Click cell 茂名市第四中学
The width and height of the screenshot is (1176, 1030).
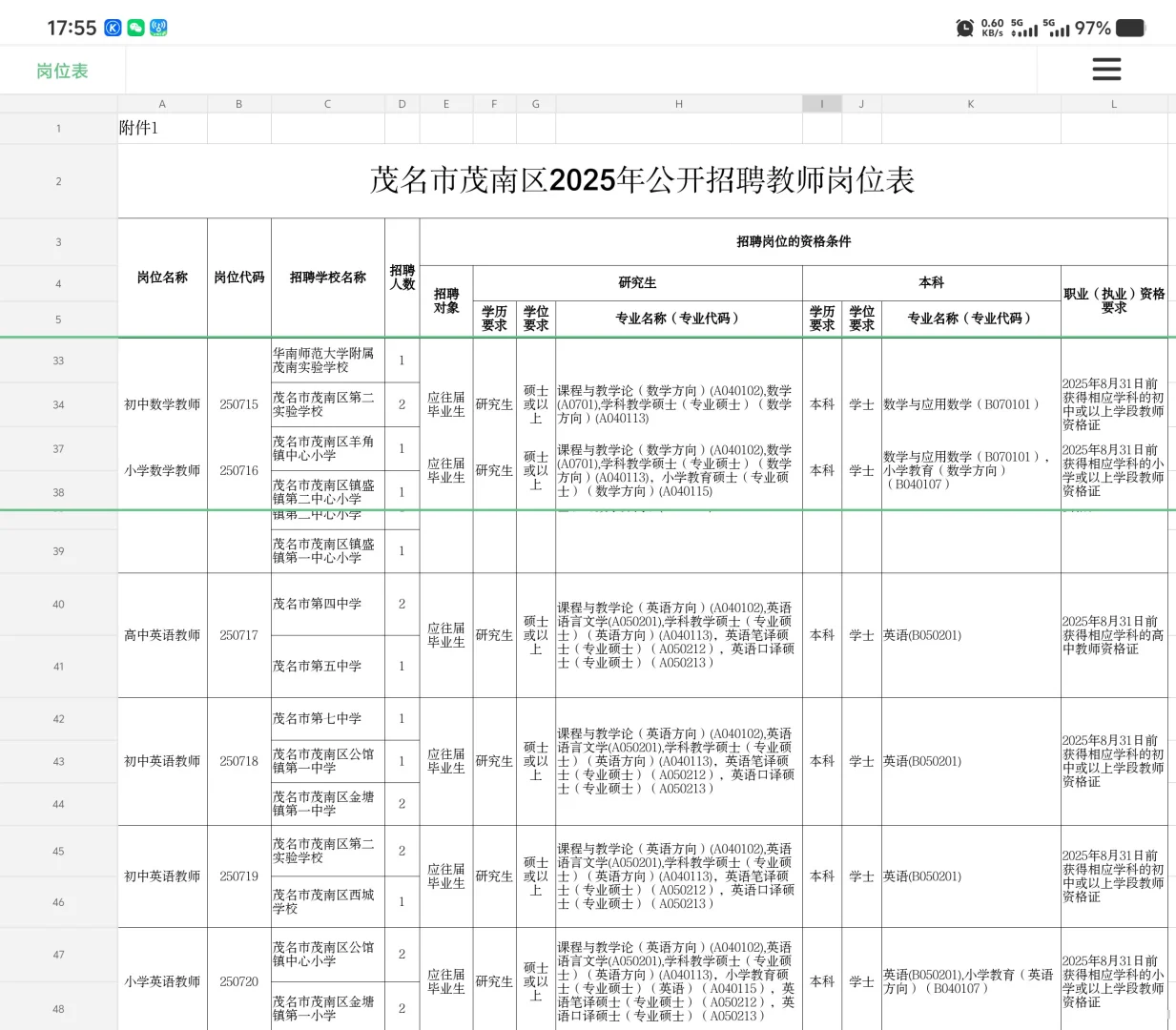(328, 605)
